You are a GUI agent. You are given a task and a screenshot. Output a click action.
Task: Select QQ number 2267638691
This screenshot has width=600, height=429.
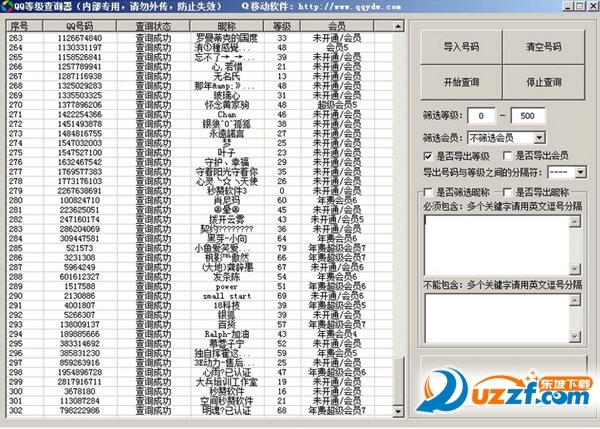(80, 191)
